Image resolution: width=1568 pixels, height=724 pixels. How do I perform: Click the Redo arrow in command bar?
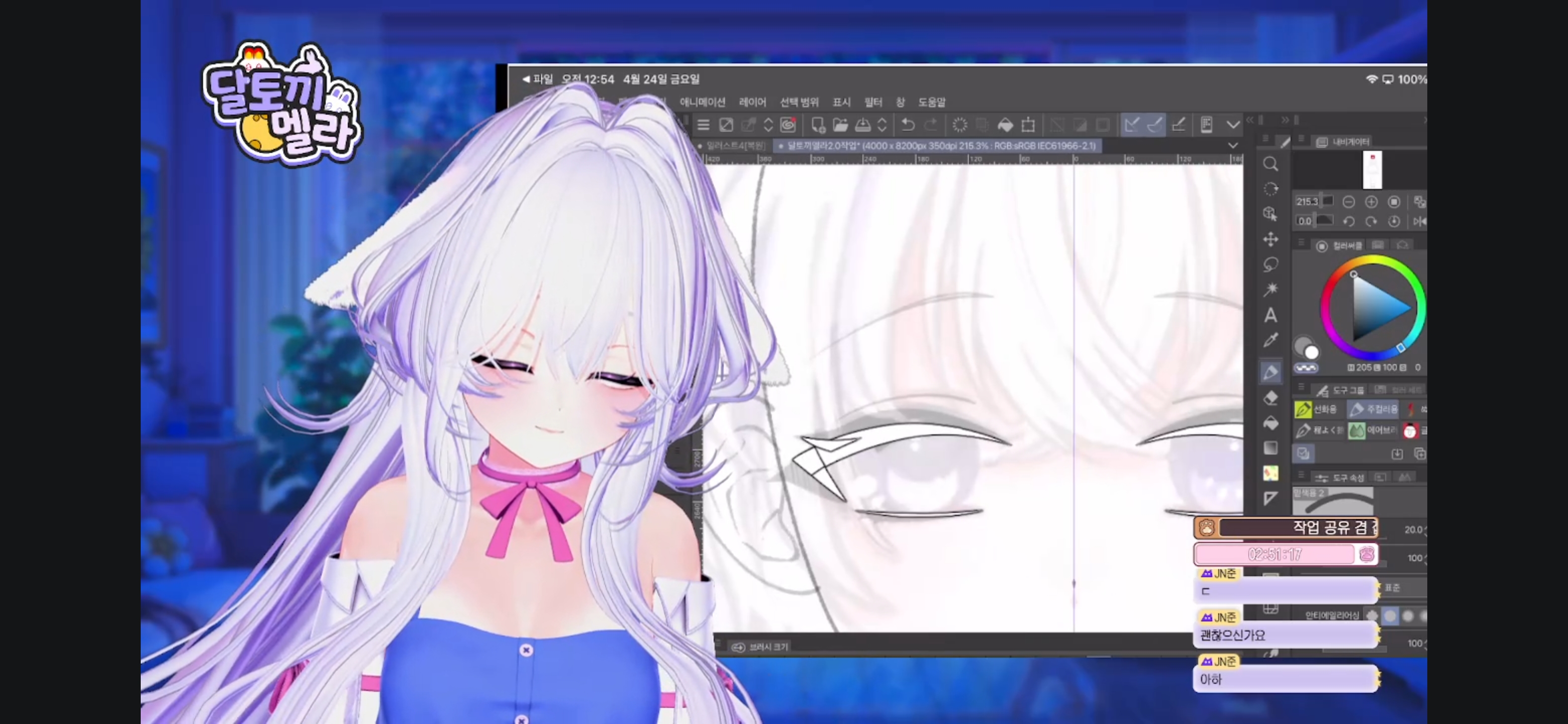click(931, 125)
